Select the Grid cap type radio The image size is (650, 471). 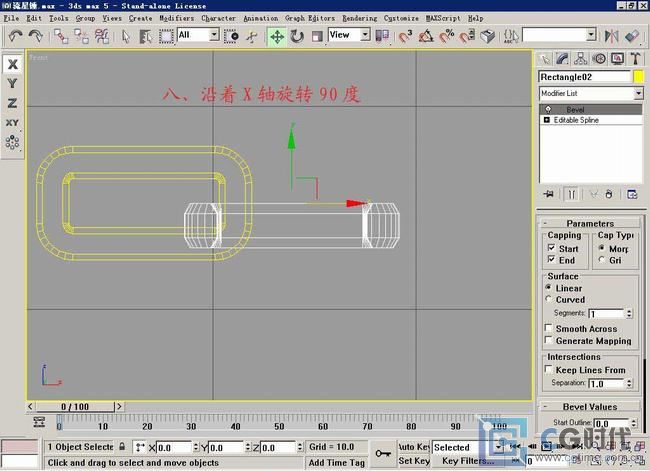tap(601, 260)
